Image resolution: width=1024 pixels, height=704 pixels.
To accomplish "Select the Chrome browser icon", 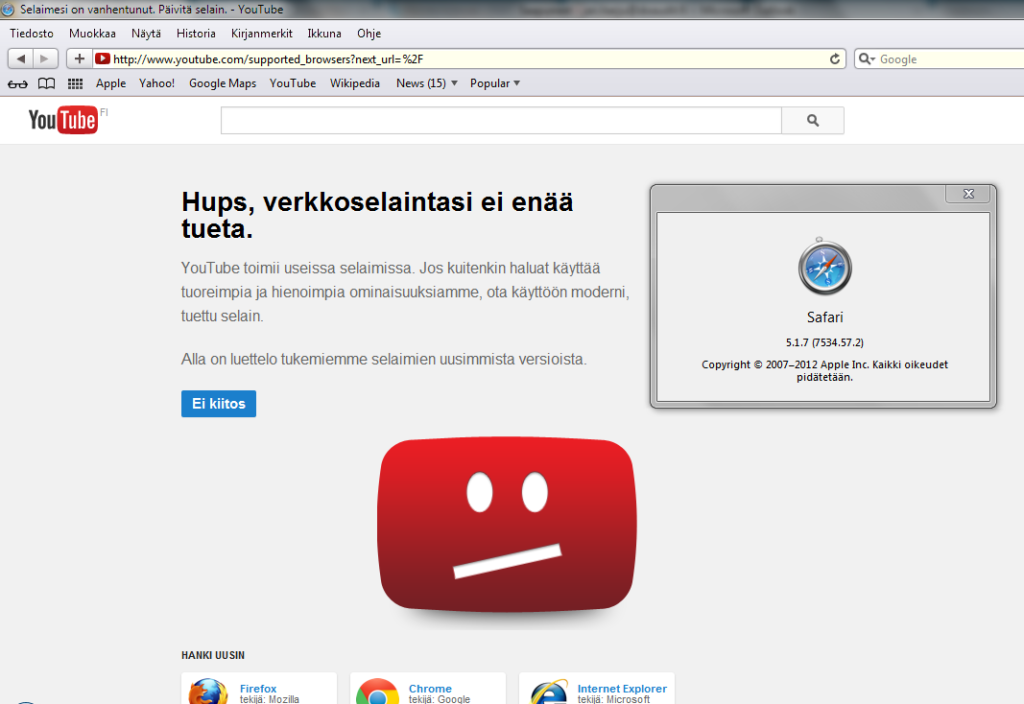I will coord(376,690).
